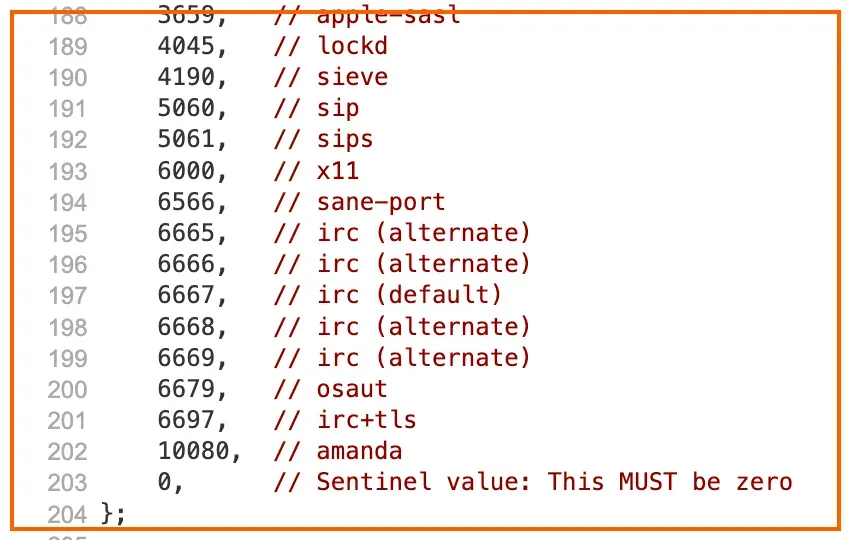The width and height of the screenshot is (848, 540).
Task: Click port value 5060
Action: (187, 108)
